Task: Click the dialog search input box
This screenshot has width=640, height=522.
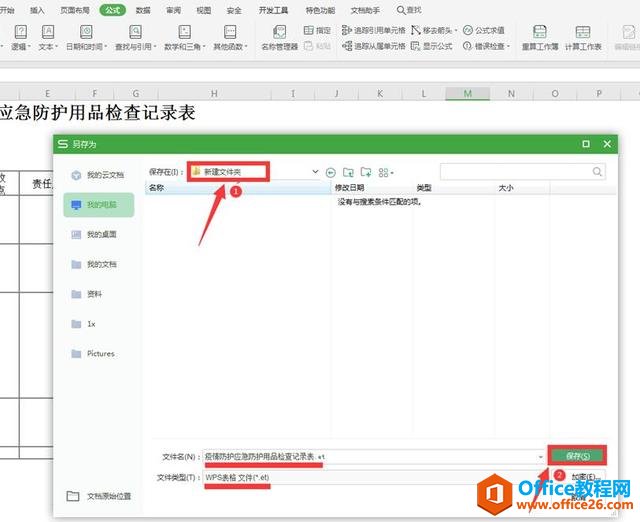Action: click(522, 172)
